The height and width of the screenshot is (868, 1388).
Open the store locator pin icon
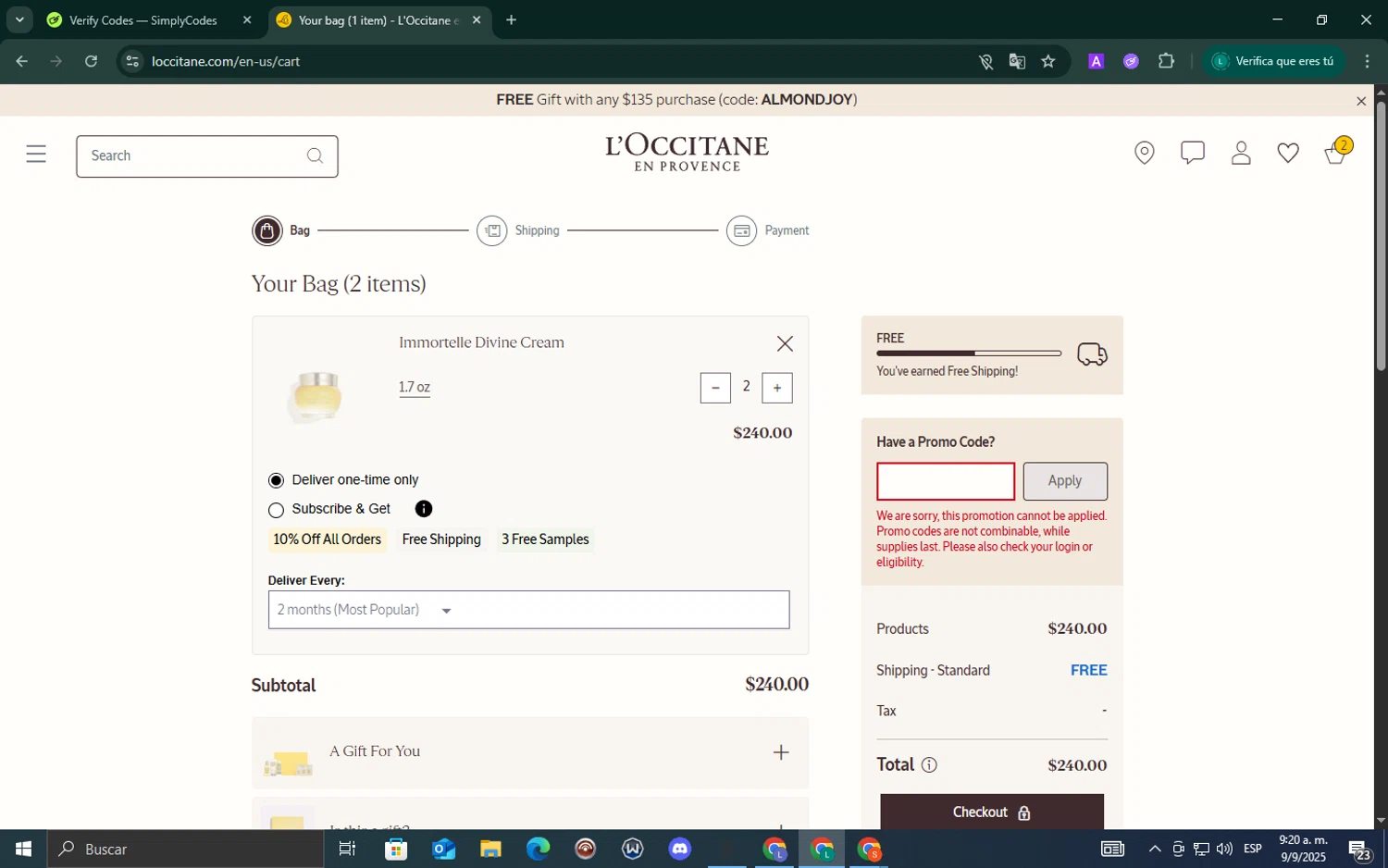tap(1145, 154)
